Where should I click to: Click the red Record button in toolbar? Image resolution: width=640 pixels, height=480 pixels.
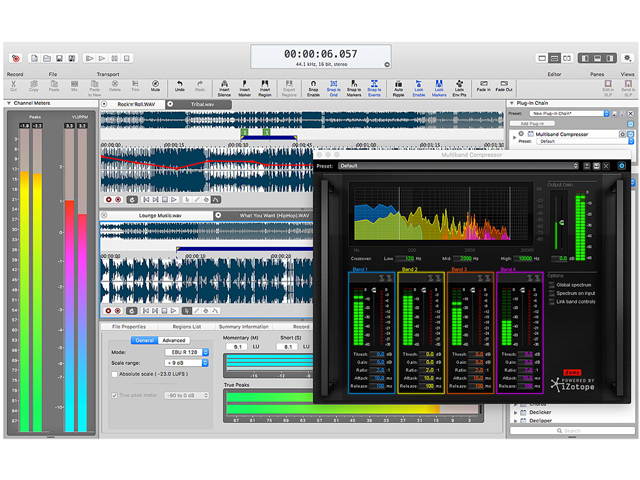click(x=16, y=59)
